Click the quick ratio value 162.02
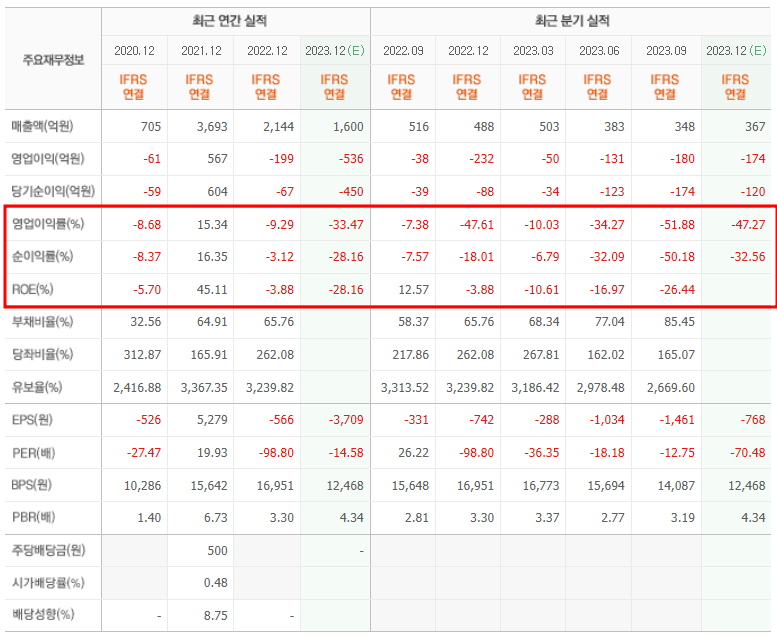Screen dimensions: 777x638 607,355
